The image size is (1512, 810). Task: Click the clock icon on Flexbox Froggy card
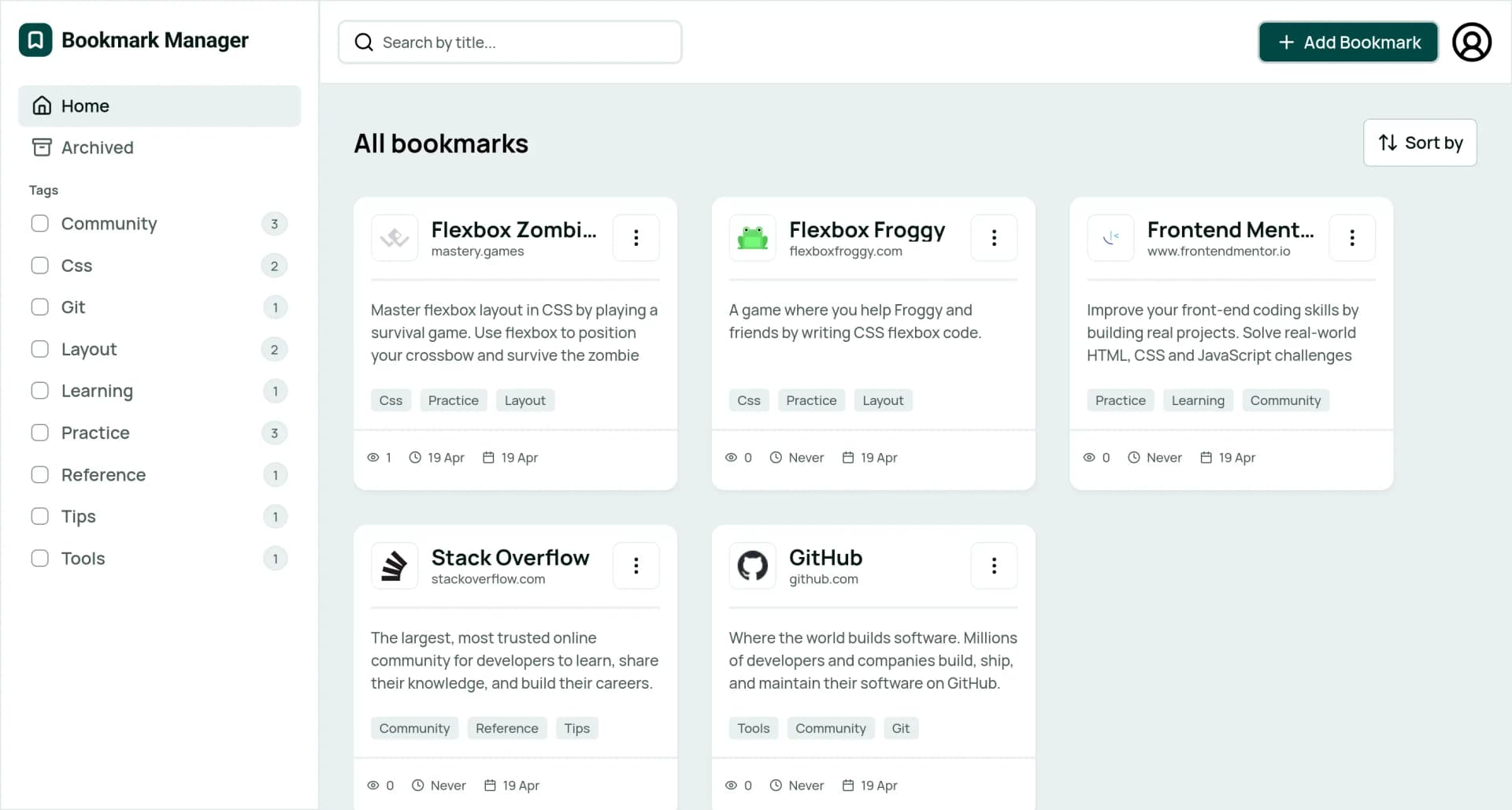point(776,458)
